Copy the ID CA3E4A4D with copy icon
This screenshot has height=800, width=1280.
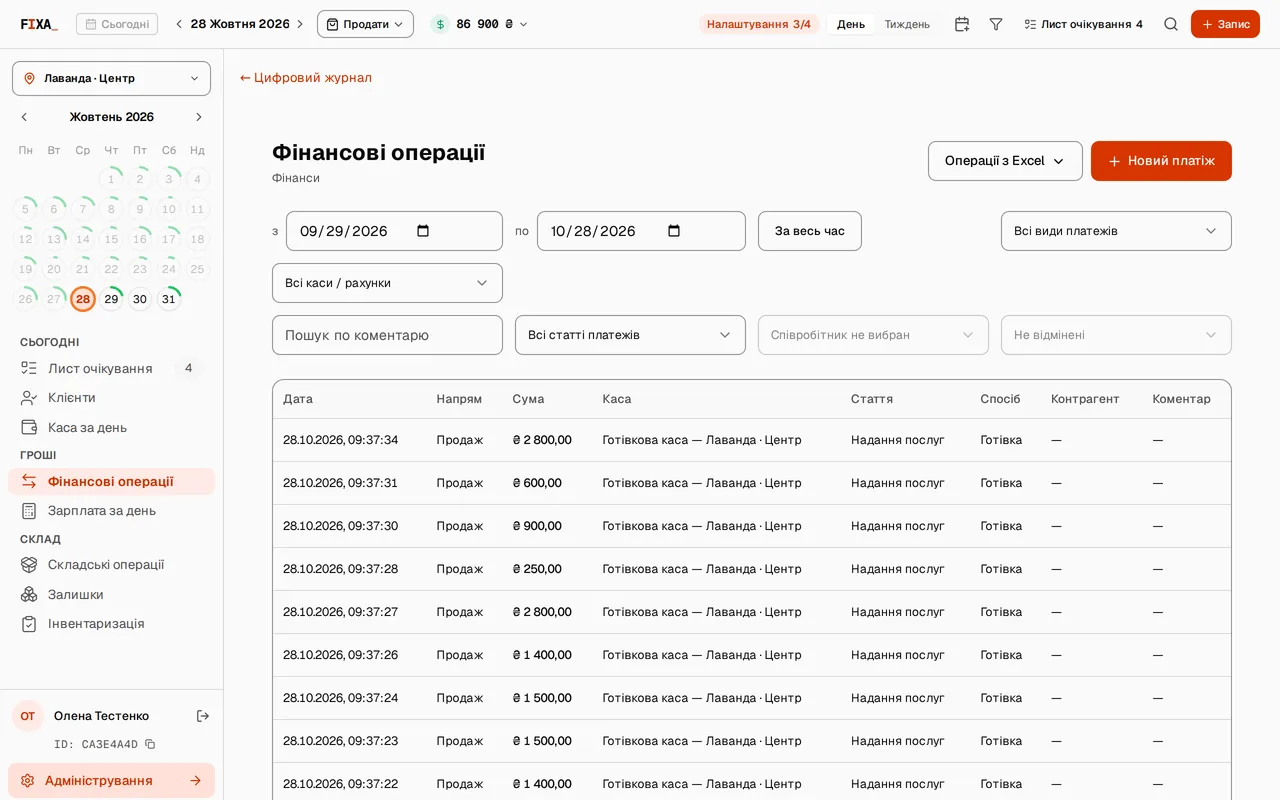coord(150,744)
